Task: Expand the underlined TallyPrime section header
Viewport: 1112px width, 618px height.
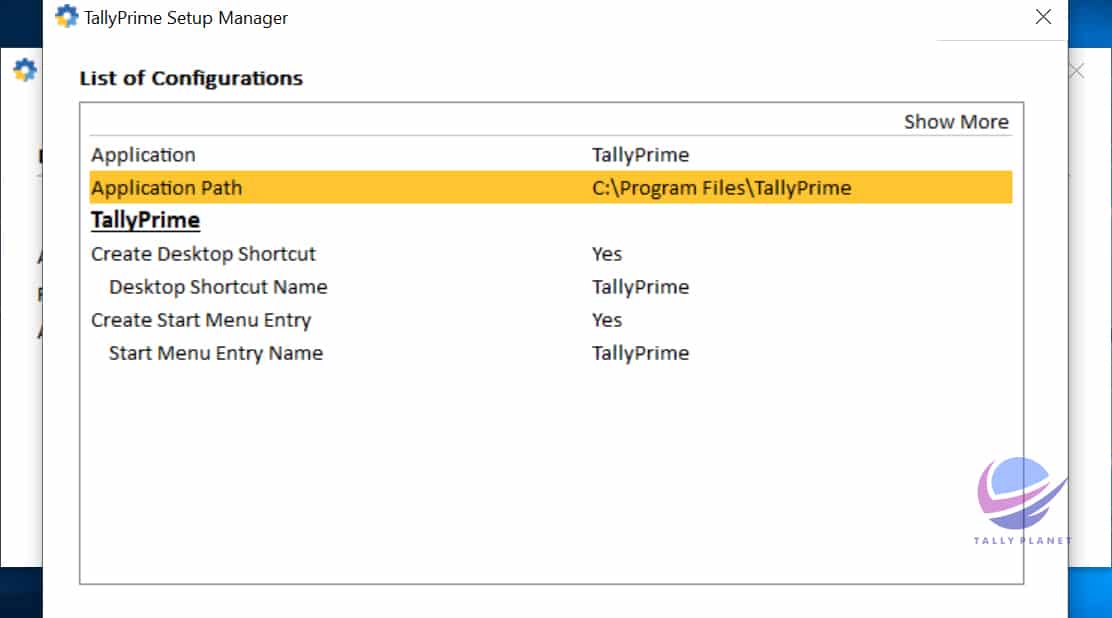Action: pos(145,220)
